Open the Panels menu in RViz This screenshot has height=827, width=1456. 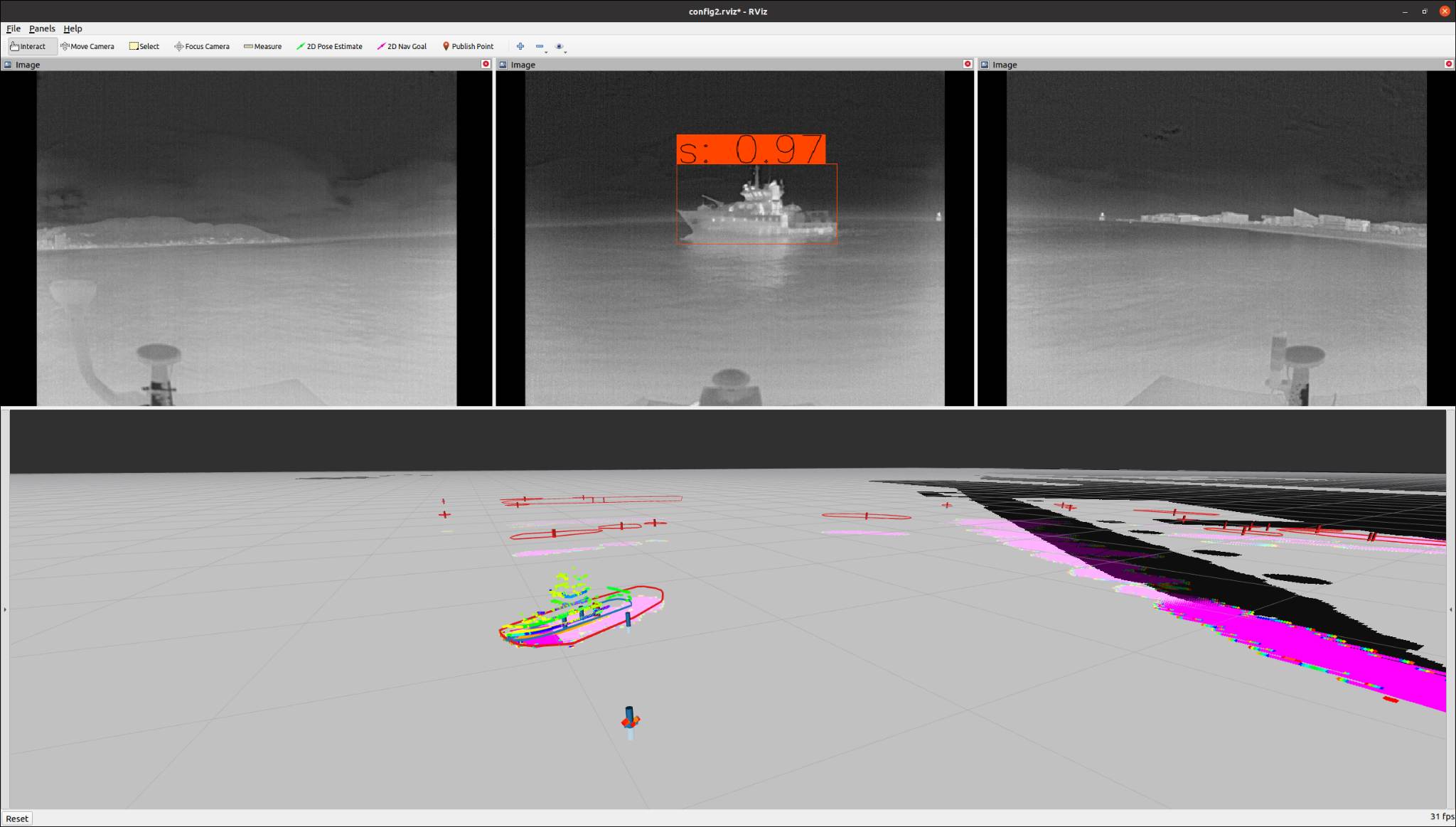41,28
